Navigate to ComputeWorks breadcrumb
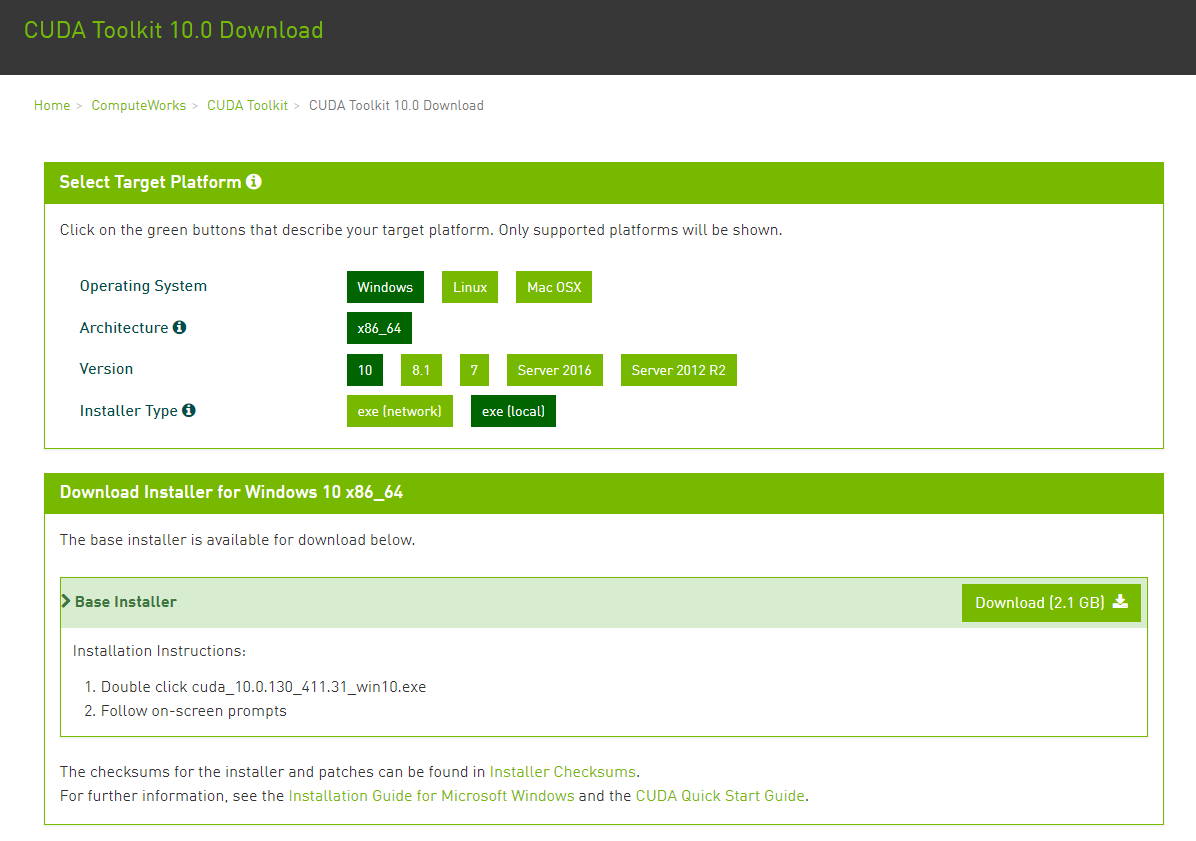This screenshot has height=841, width=1196. tap(138, 105)
